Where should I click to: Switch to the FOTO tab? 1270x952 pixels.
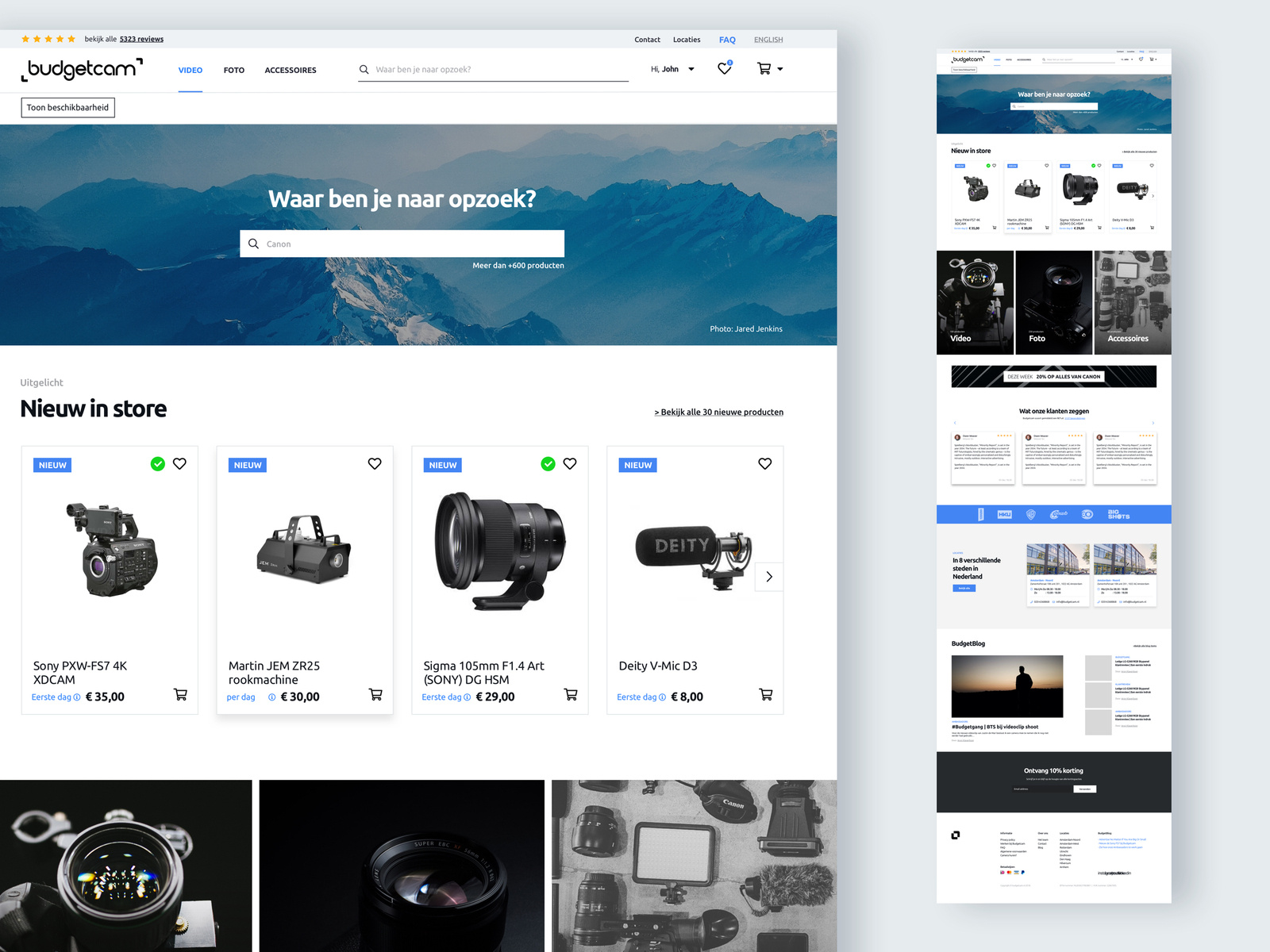point(234,70)
